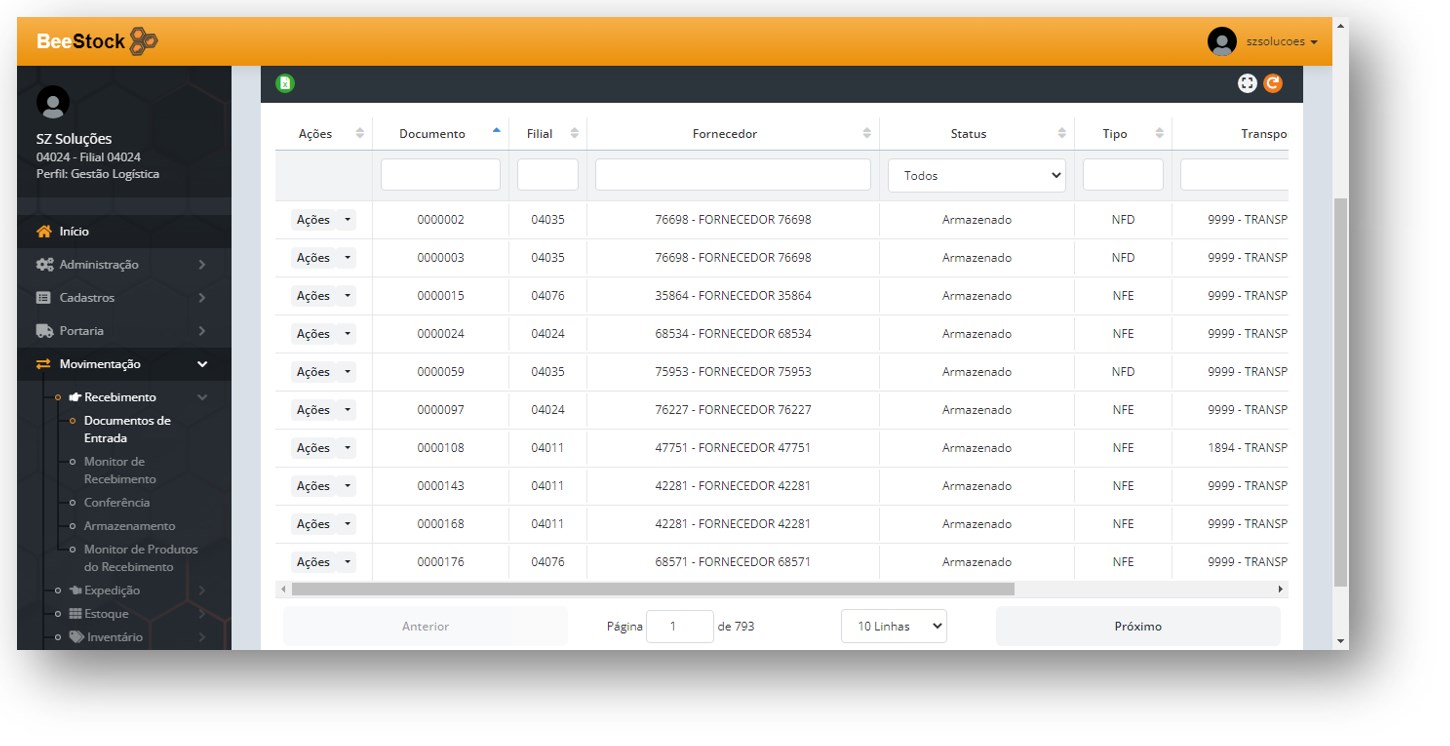Click the Próximo page button
The height and width of the screenshot is (746, 1450).
1137,626
